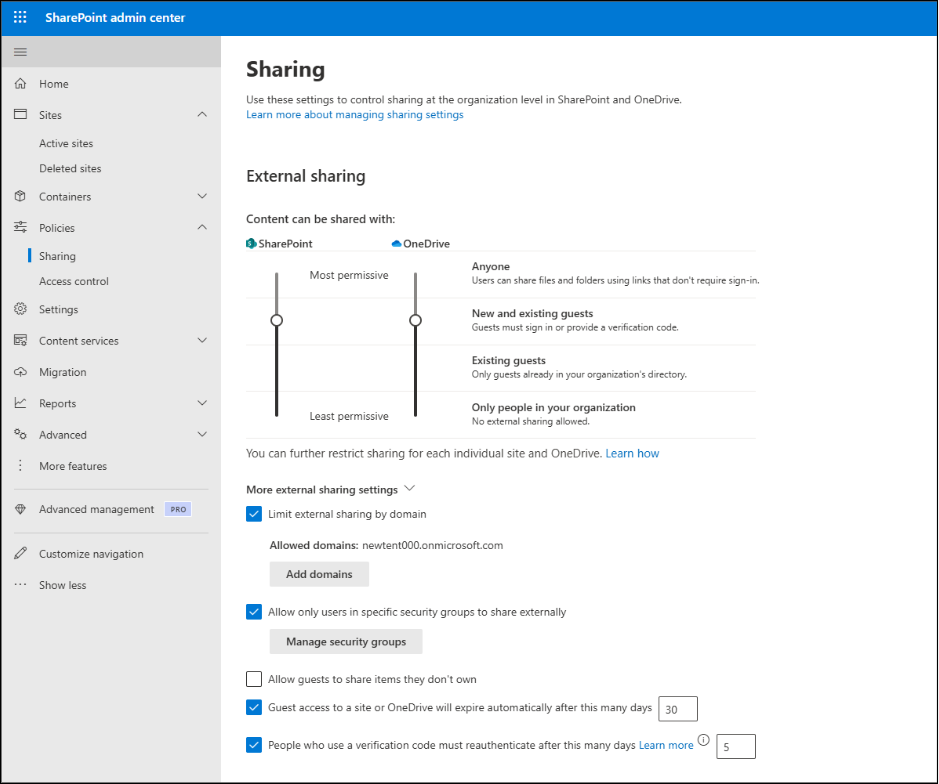Click the guest access expiration days field

click(x=678, y=709)
